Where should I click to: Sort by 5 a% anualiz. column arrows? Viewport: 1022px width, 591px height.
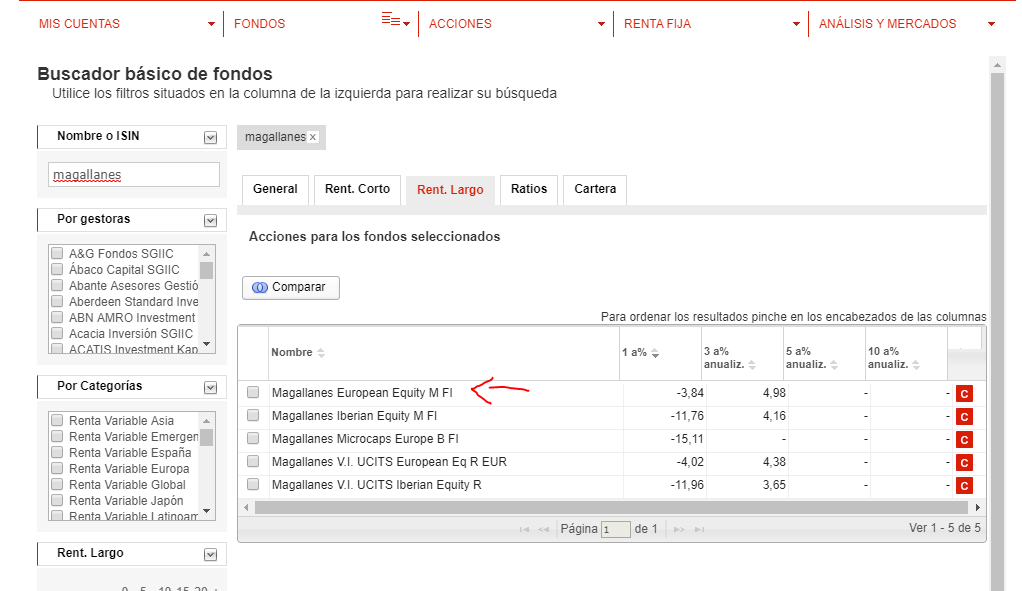pyautogui.click(x=834, y=365)
